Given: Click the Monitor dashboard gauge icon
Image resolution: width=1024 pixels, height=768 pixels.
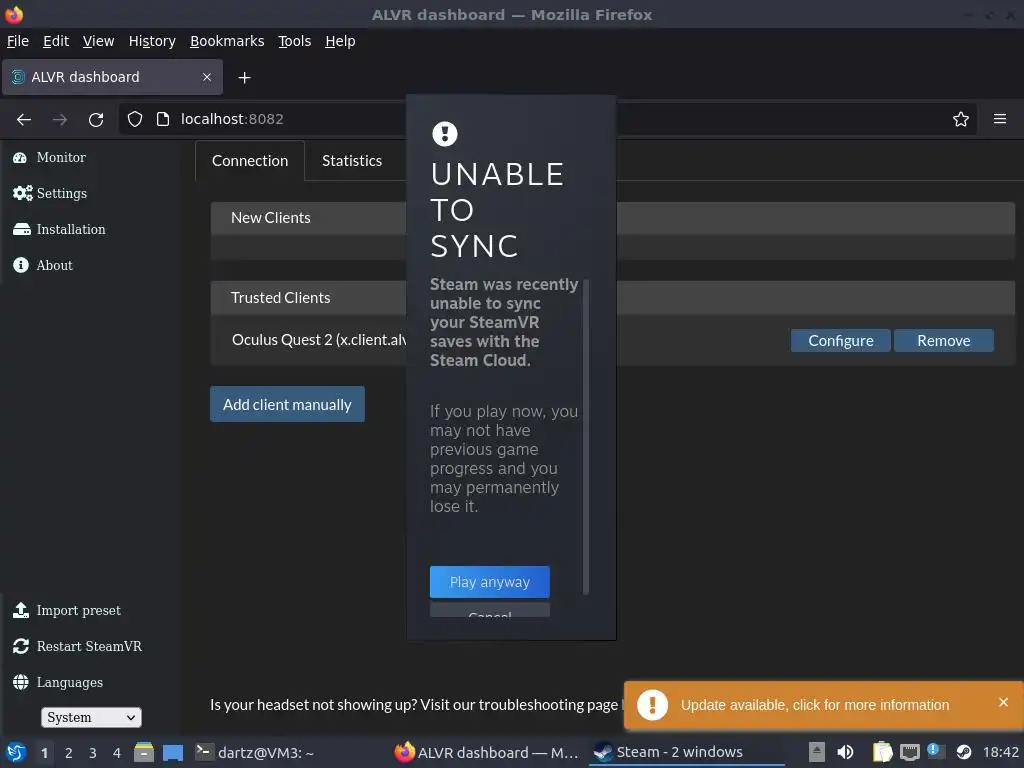Looking at the screenshot, I should pos(20,157).
